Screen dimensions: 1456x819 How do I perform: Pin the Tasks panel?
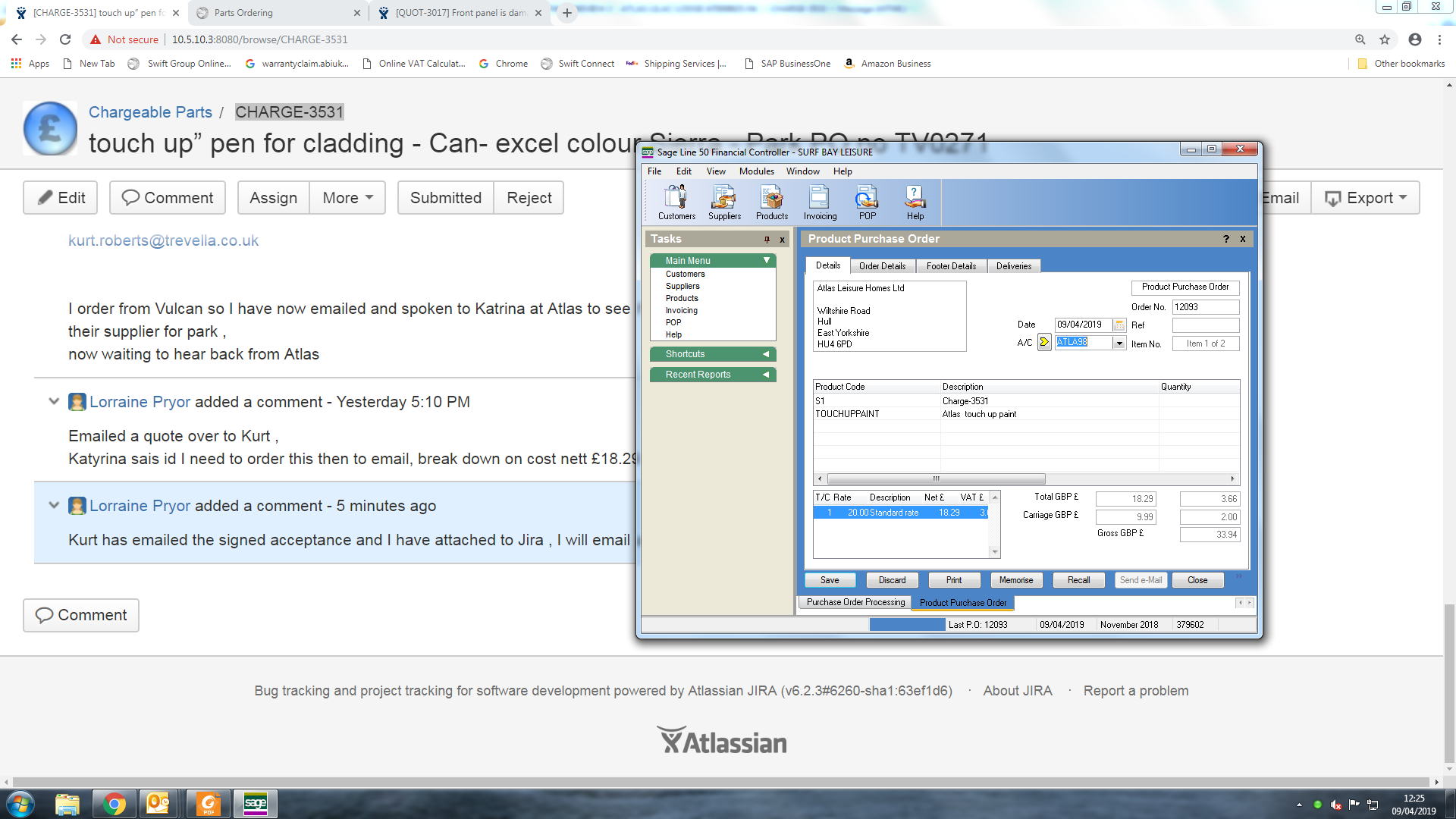pos(767,240)
